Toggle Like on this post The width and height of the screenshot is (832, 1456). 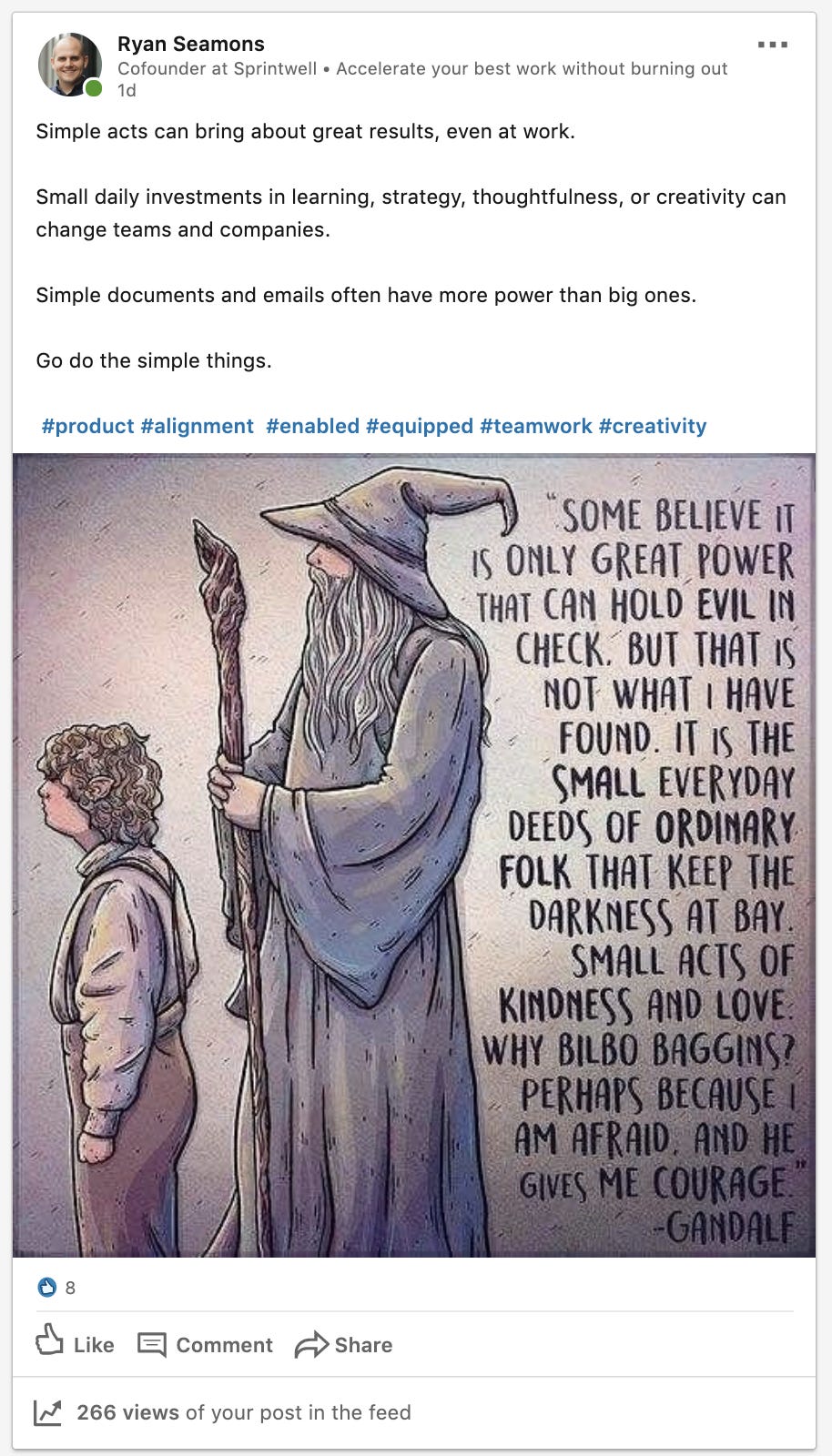pos(75,1343)
